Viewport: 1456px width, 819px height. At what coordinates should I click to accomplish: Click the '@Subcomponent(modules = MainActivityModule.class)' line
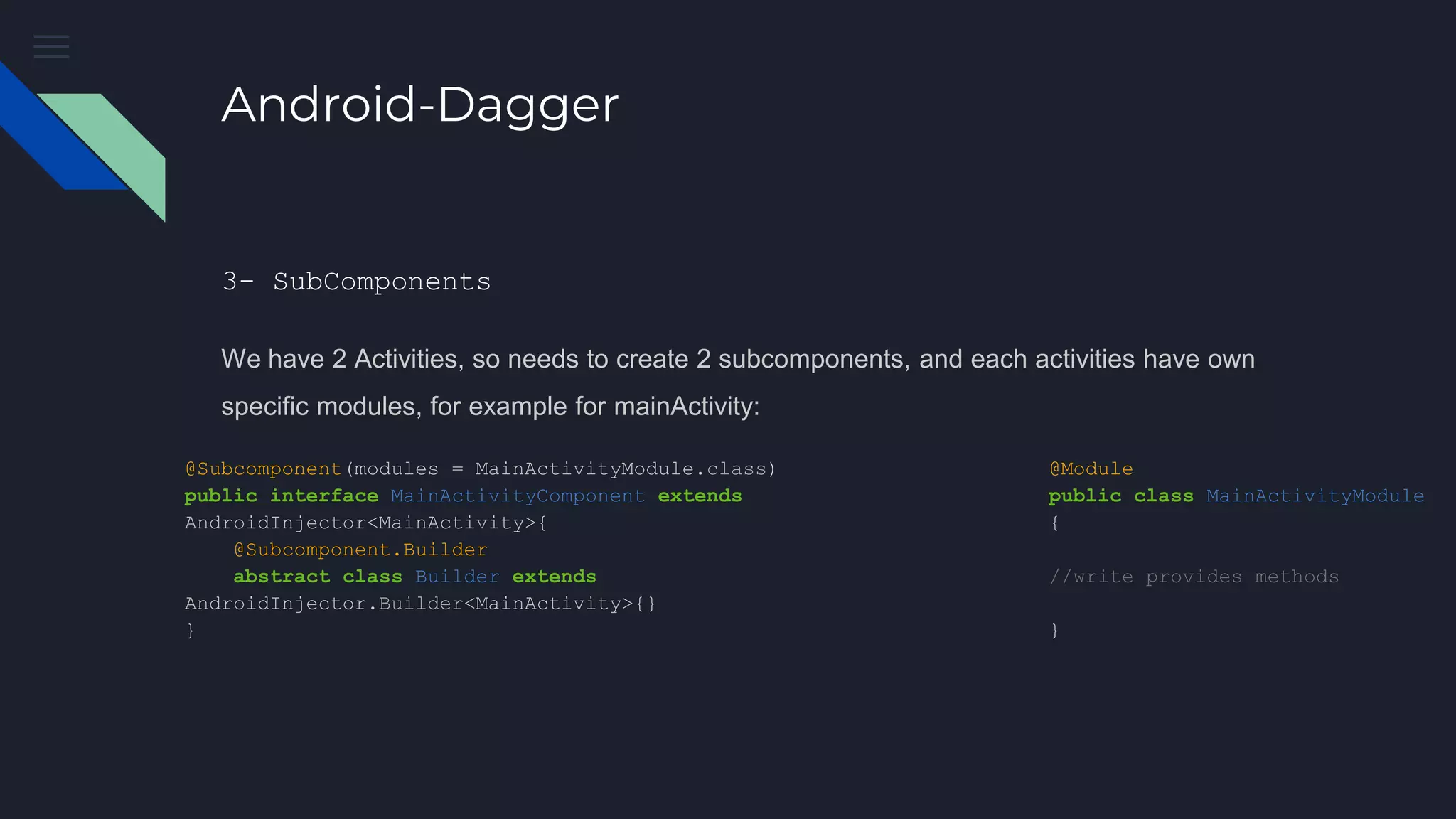[481, 469]
